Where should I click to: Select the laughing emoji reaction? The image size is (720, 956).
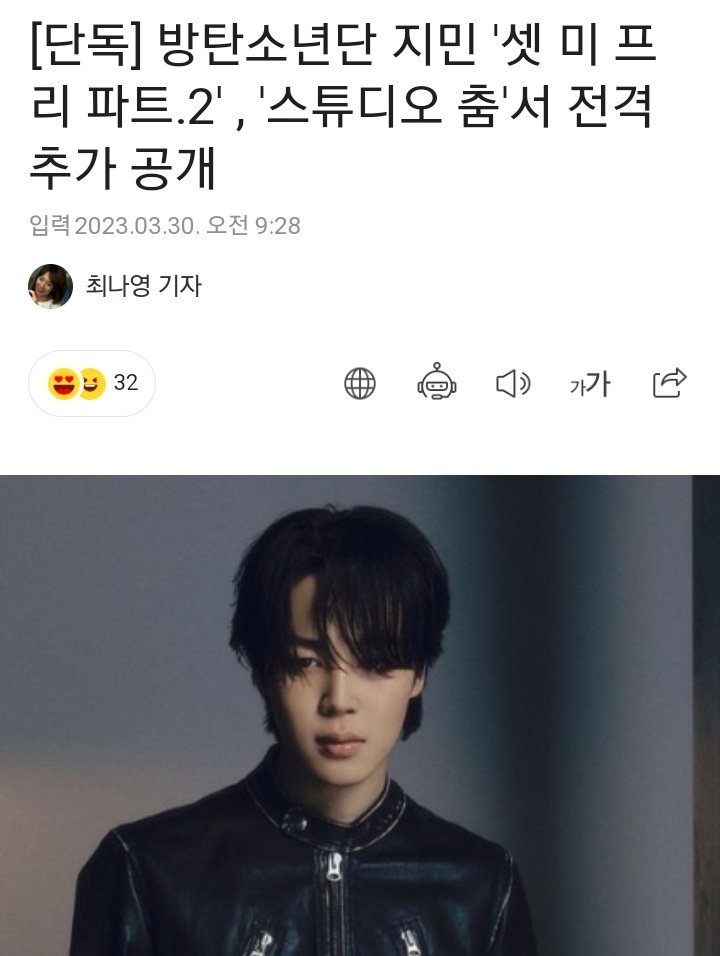pos(93,383)
